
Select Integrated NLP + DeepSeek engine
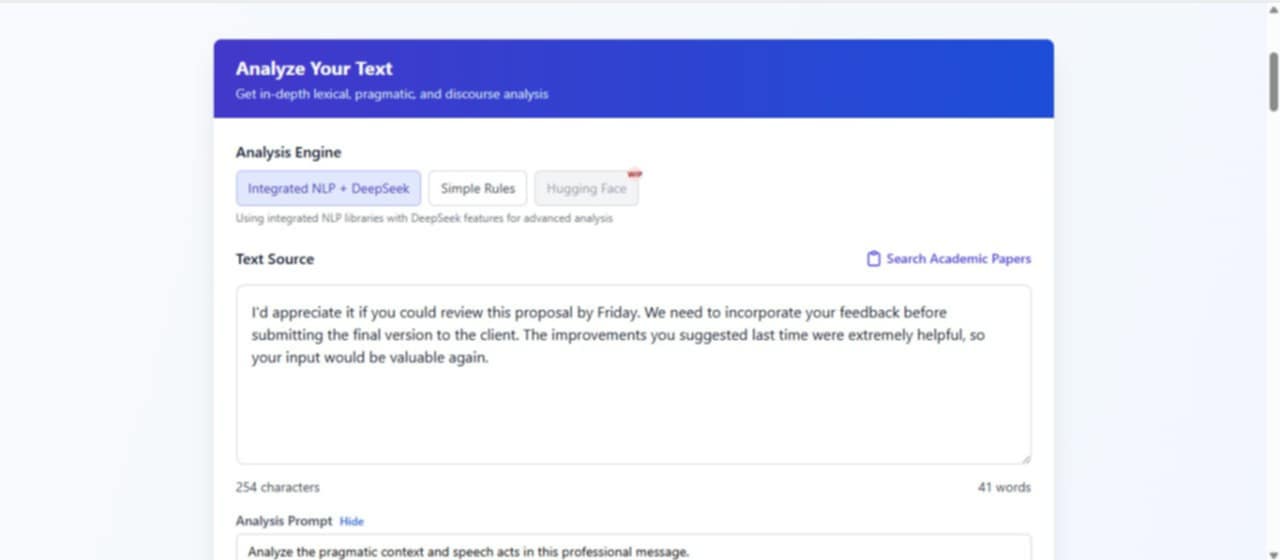click(x=328, y=188)
